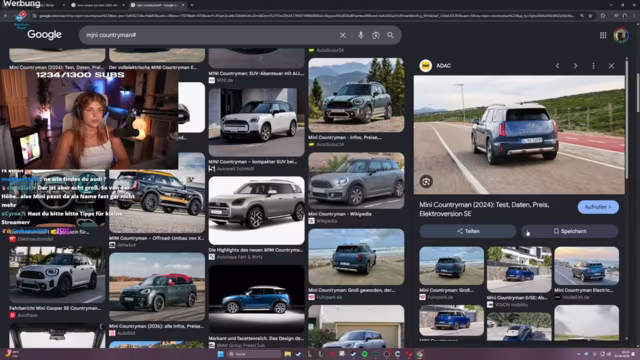Image resolution: width=640 pixels, height=360 pixels.
Task: Click caption Die Highlights des neuen MINI Countryman
Action: (x=256, y=250)
